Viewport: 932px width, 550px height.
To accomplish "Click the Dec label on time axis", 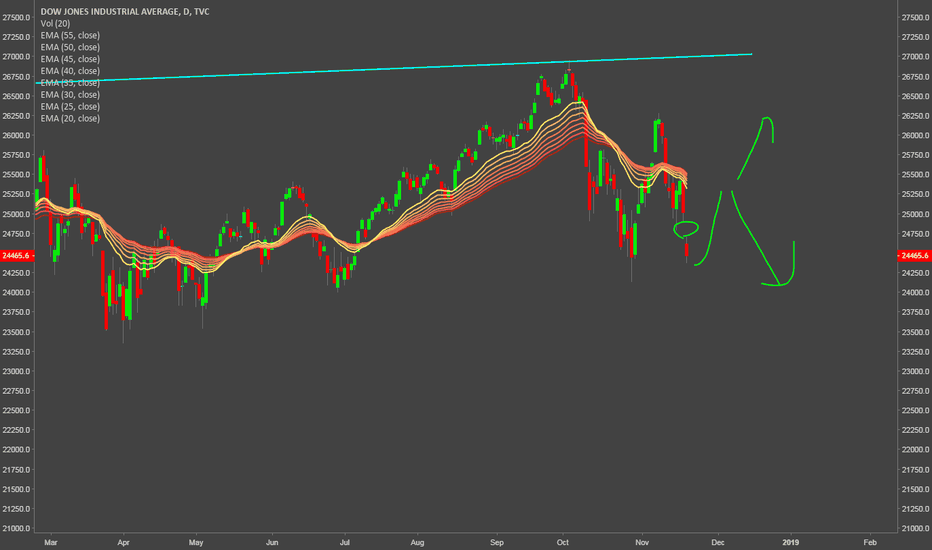I will [x=718, y=542].
